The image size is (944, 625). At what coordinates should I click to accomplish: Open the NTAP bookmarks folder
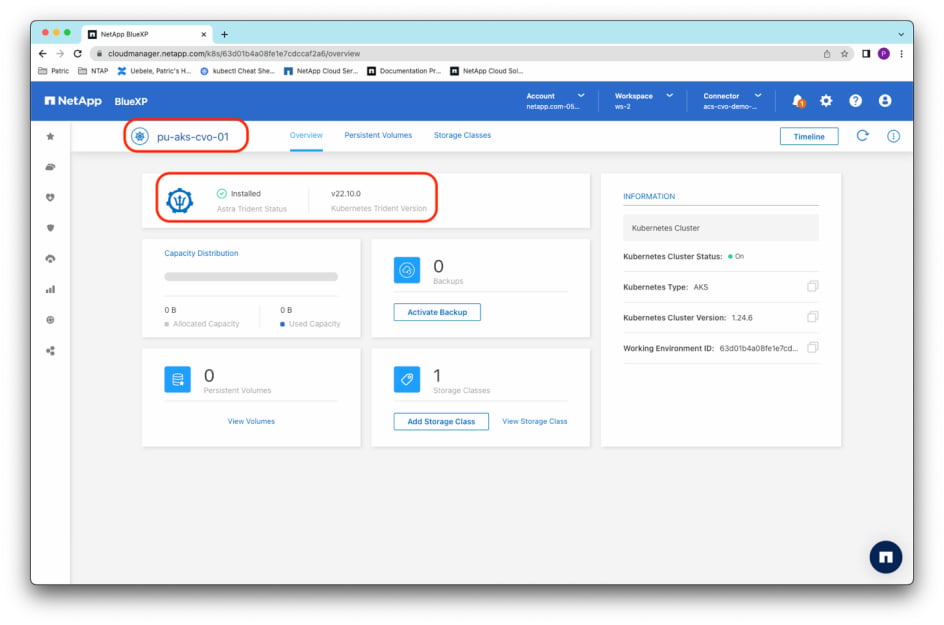(93, 71)
